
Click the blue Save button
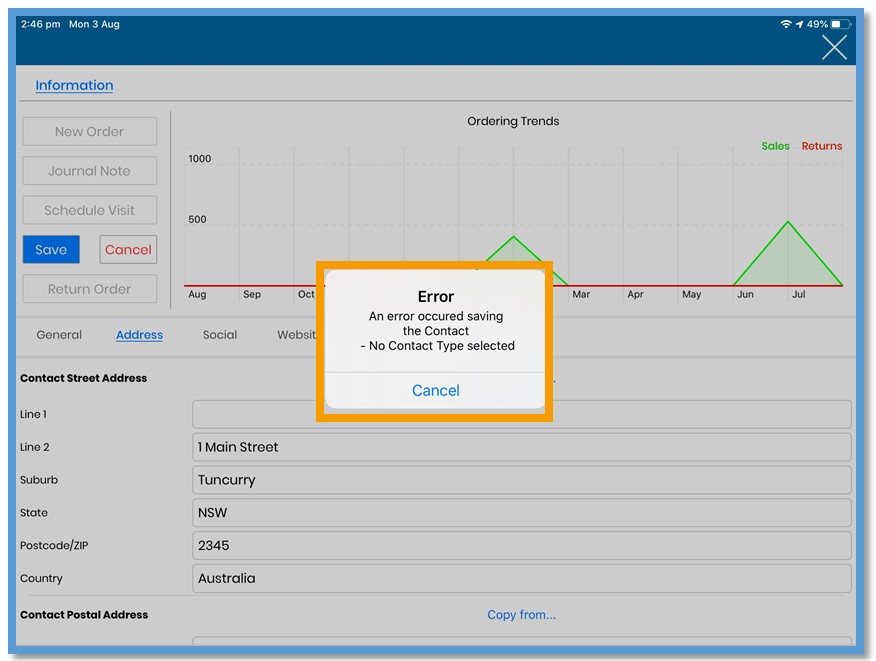[x=51, y=249]
